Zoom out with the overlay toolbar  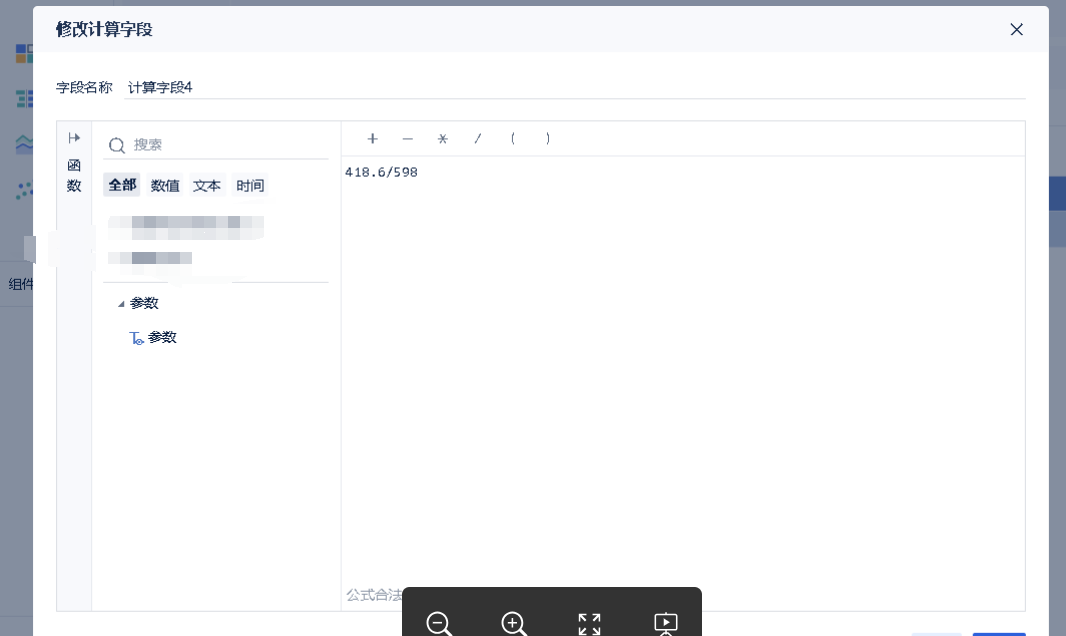439,623
